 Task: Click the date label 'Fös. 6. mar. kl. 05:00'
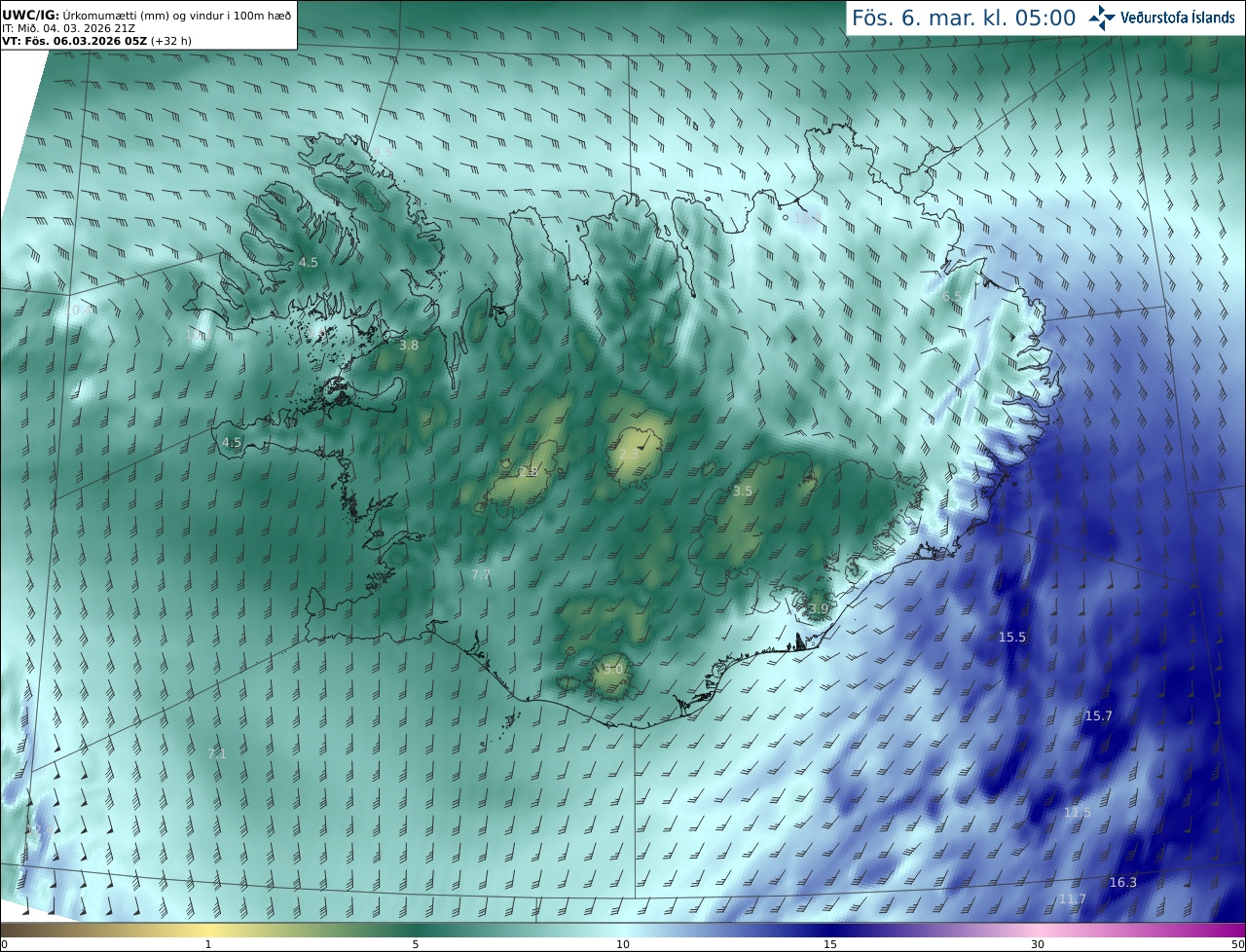pos(964,18)
